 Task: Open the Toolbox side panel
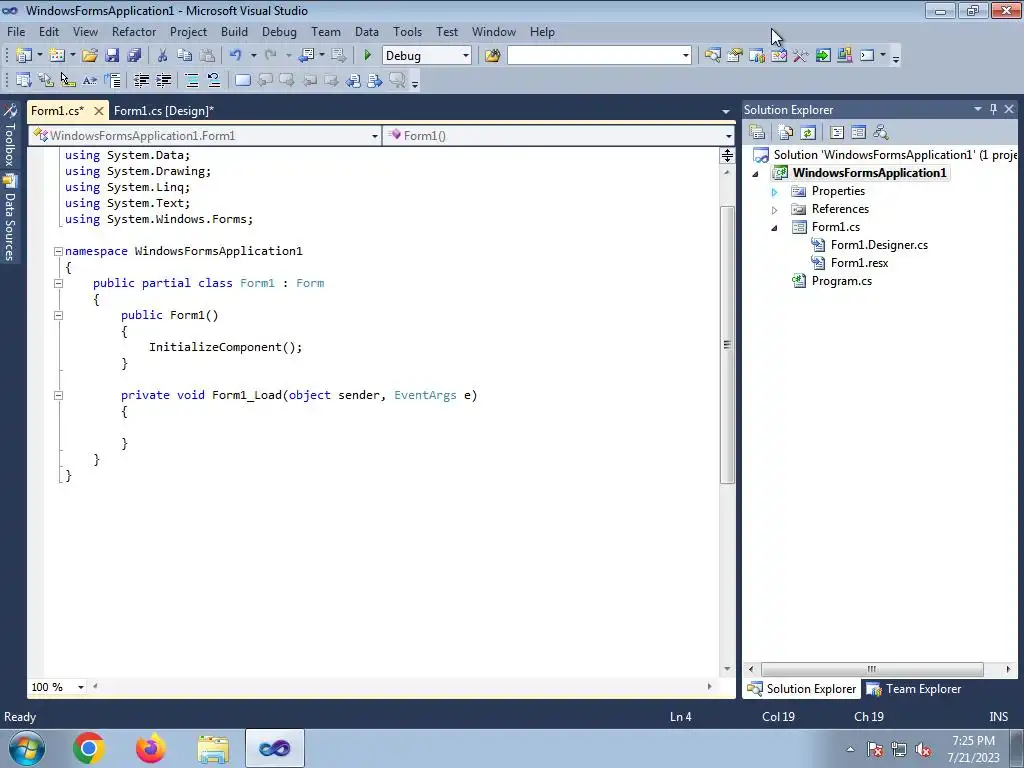(x=10, y=137)
